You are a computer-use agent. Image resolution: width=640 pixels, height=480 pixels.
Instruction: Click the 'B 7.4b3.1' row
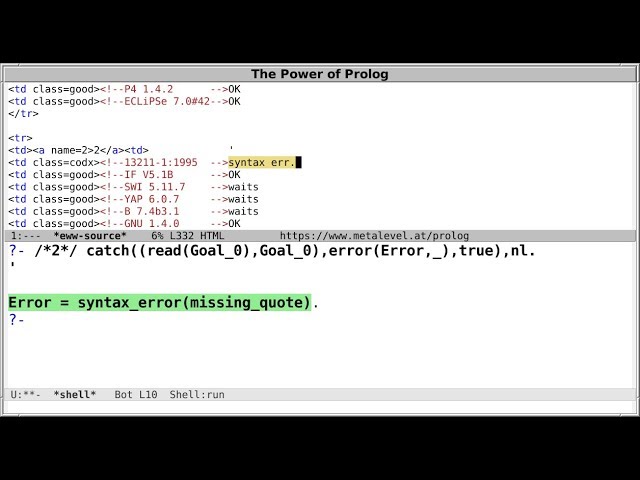[133, 211]
